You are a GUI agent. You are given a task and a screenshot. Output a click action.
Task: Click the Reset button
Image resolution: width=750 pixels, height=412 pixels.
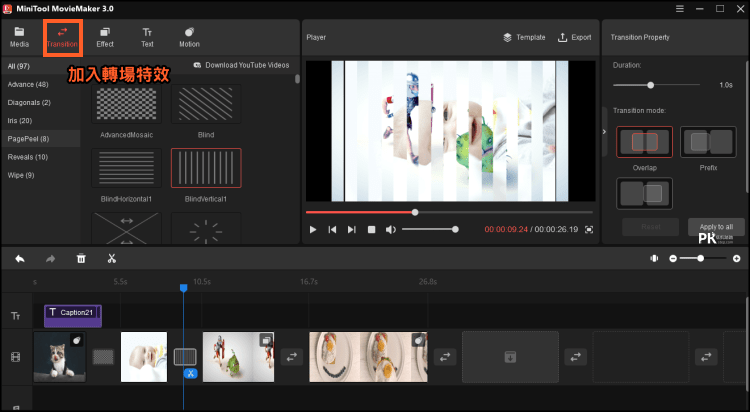point(651,227)
